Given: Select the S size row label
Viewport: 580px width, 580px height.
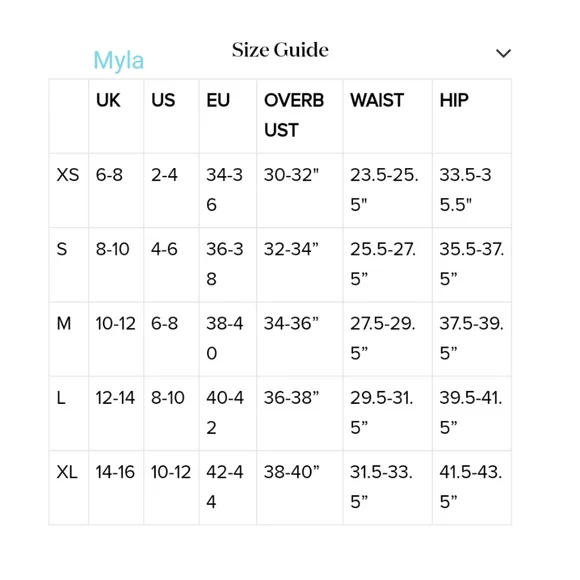Looking at the screenshot, I should [62, 249].
